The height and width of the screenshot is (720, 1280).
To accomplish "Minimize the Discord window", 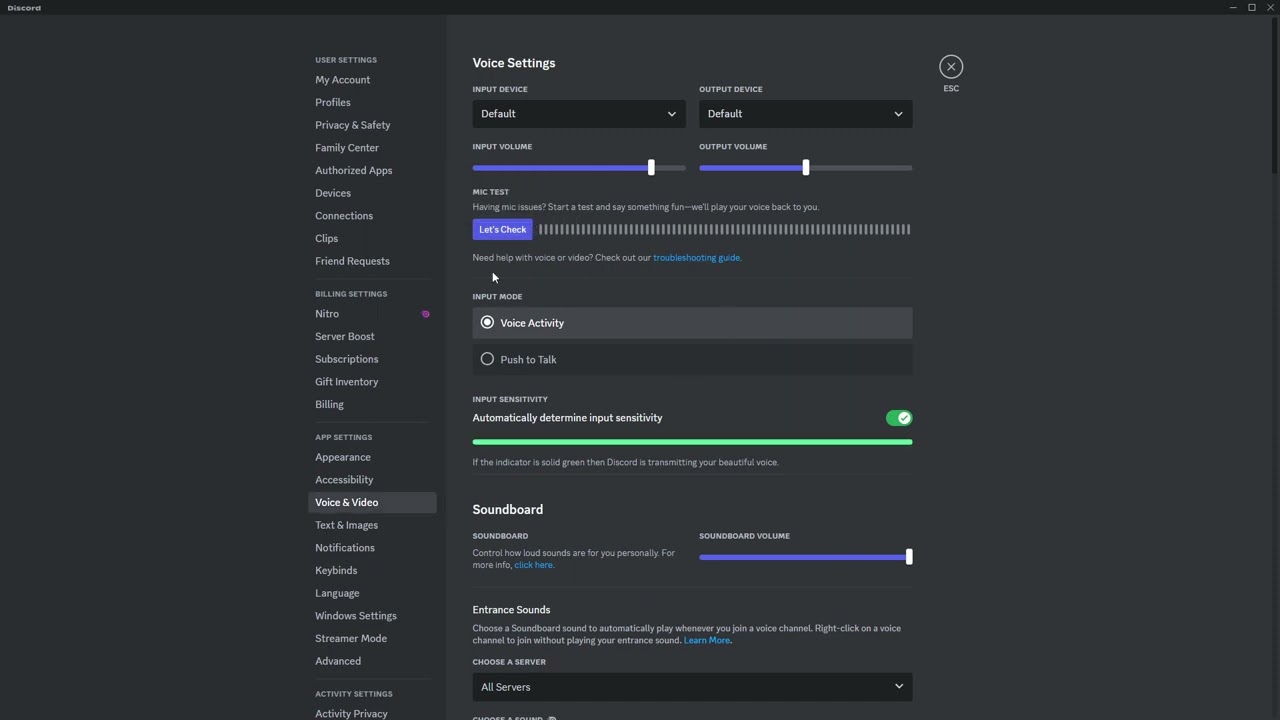I will click(x=1233, y=7).
